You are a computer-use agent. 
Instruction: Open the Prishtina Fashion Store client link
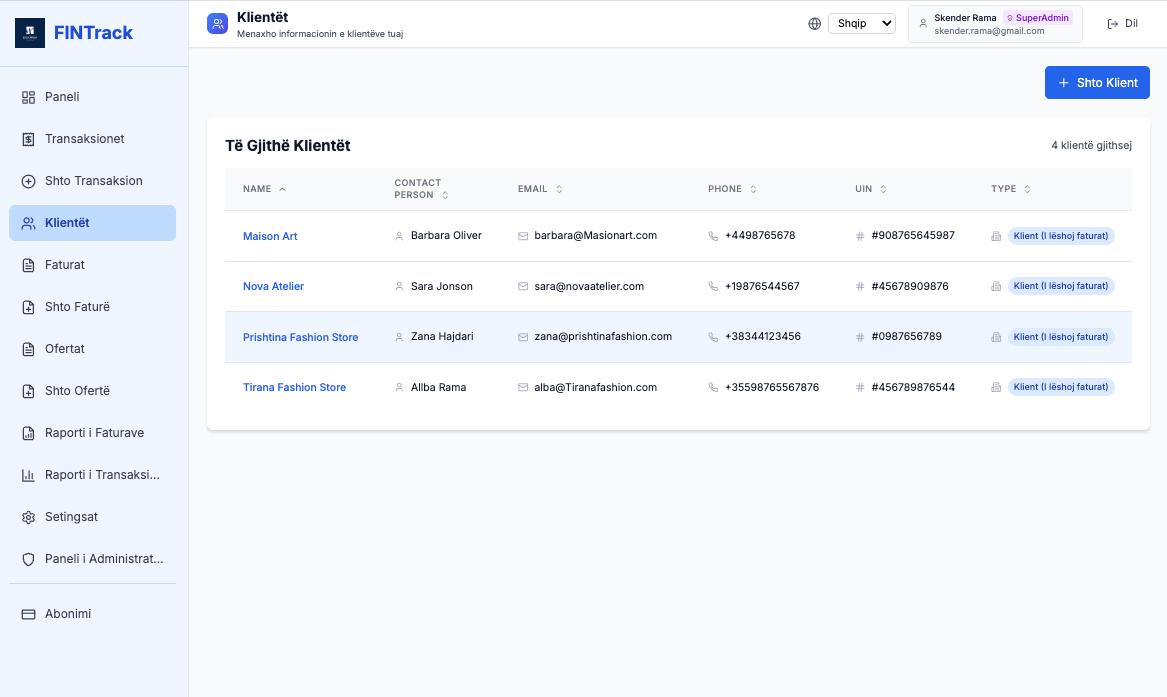(x=300, y=337)
